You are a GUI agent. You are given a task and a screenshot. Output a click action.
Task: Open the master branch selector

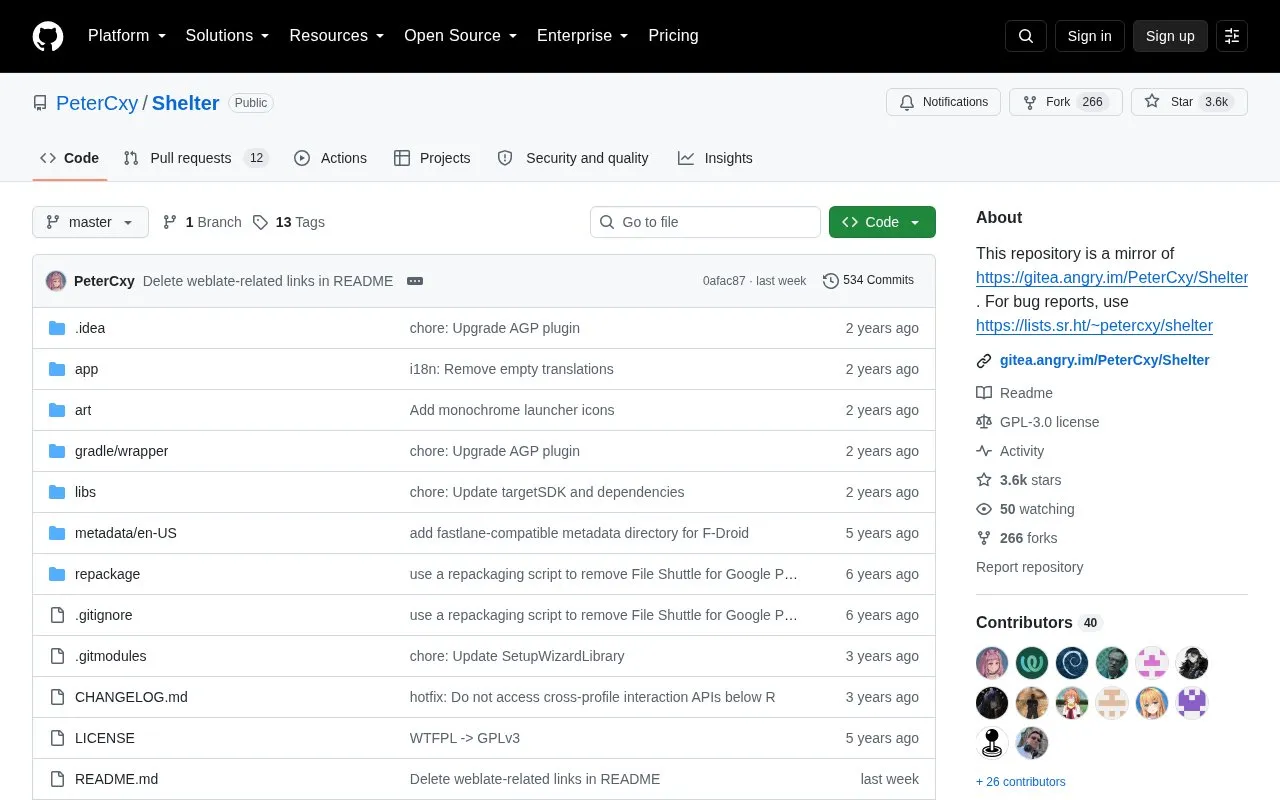(90, 222)
